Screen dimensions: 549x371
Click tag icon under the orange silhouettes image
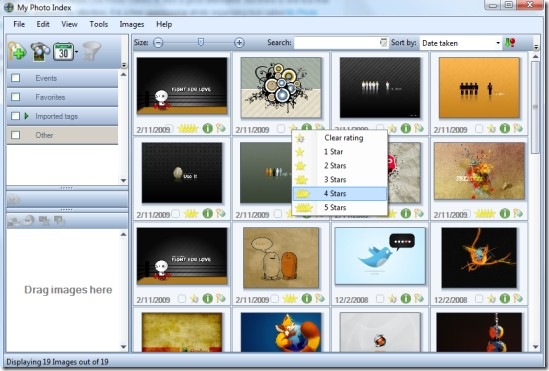point(517,128)
